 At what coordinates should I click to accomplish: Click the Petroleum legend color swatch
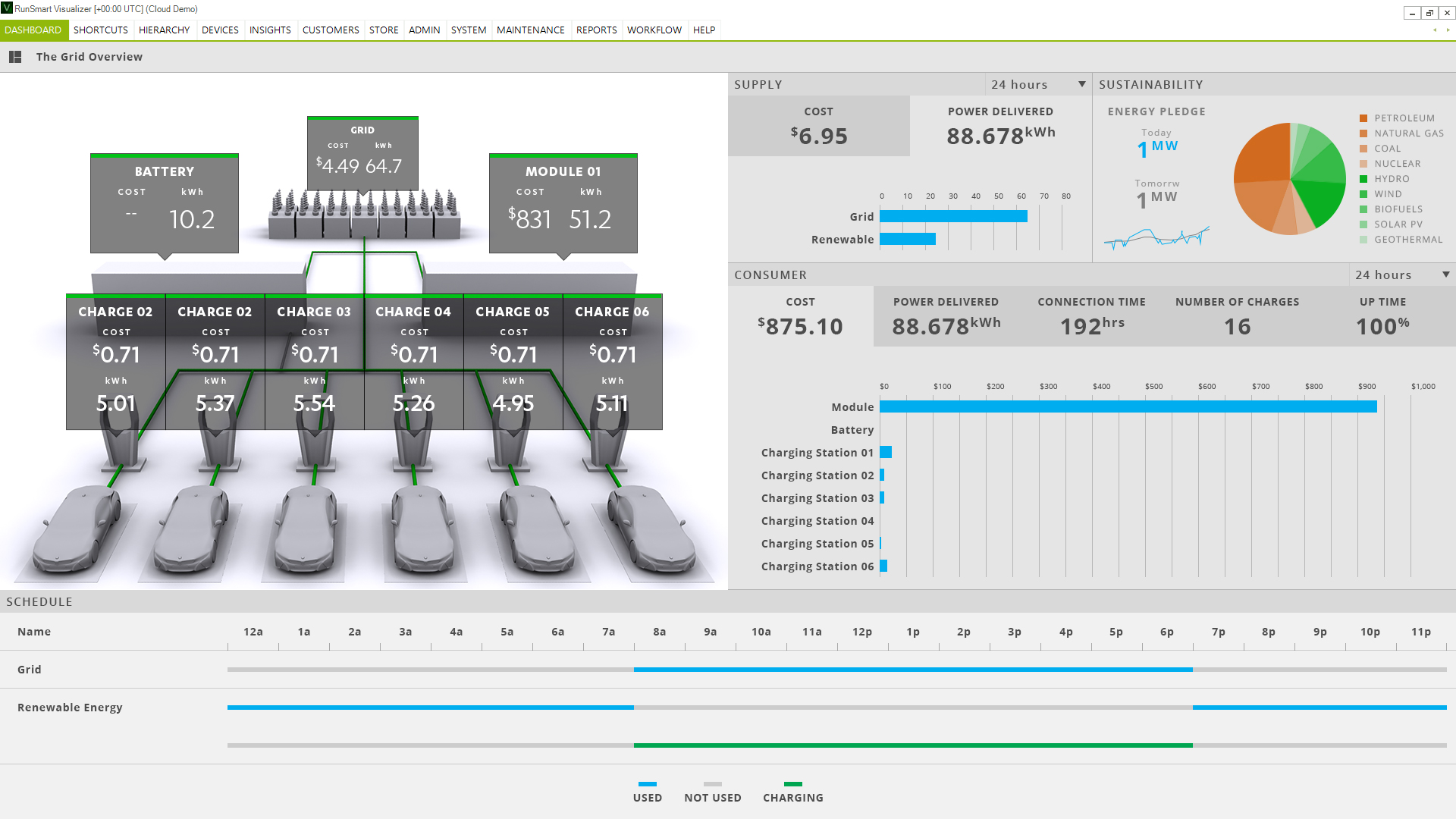pyautogui.click(x=1363, y=118)
